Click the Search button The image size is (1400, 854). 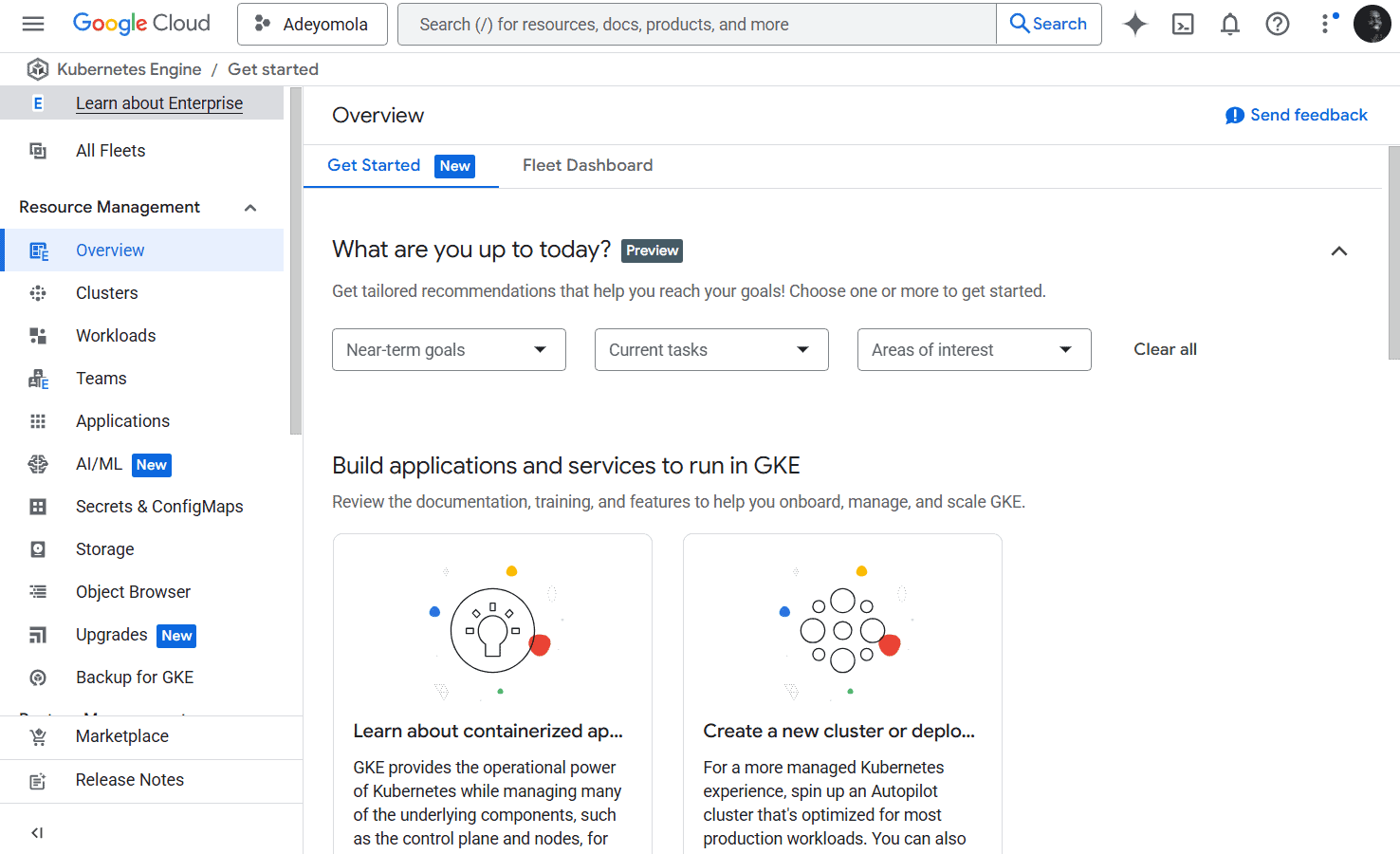click(x=1049, y=24)
